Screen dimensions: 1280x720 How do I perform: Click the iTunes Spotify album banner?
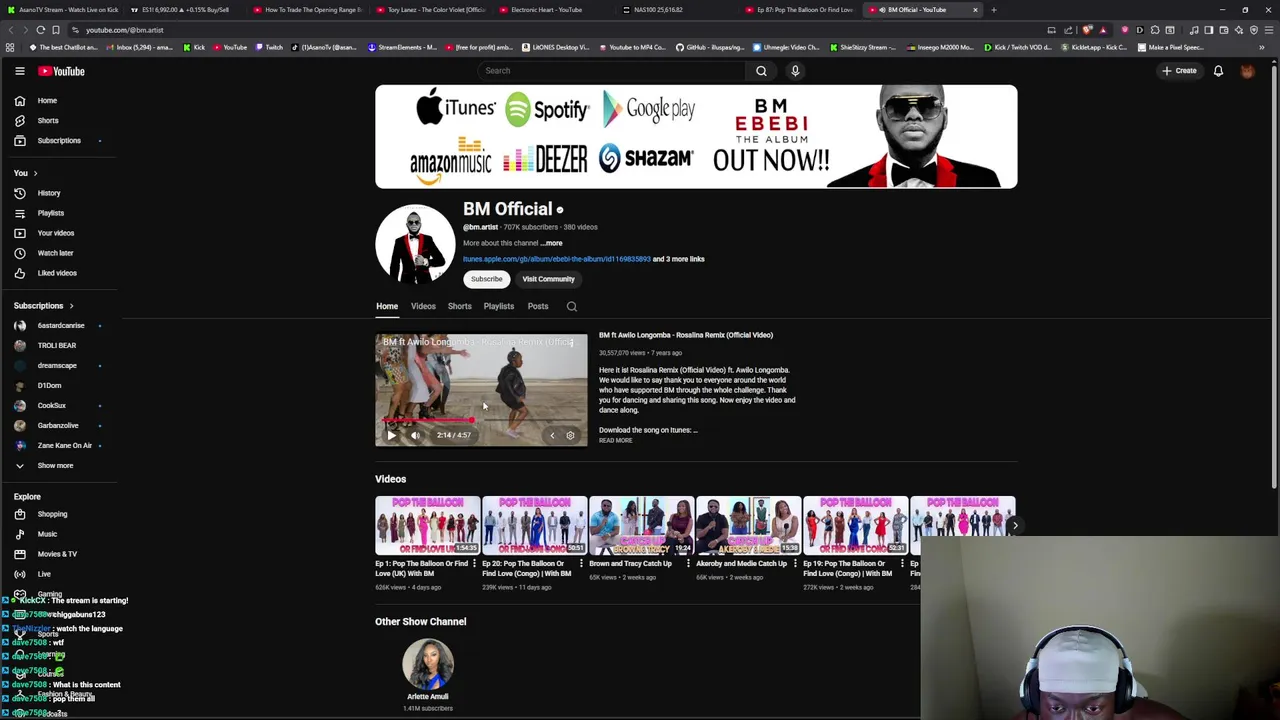tap(696, 137)
